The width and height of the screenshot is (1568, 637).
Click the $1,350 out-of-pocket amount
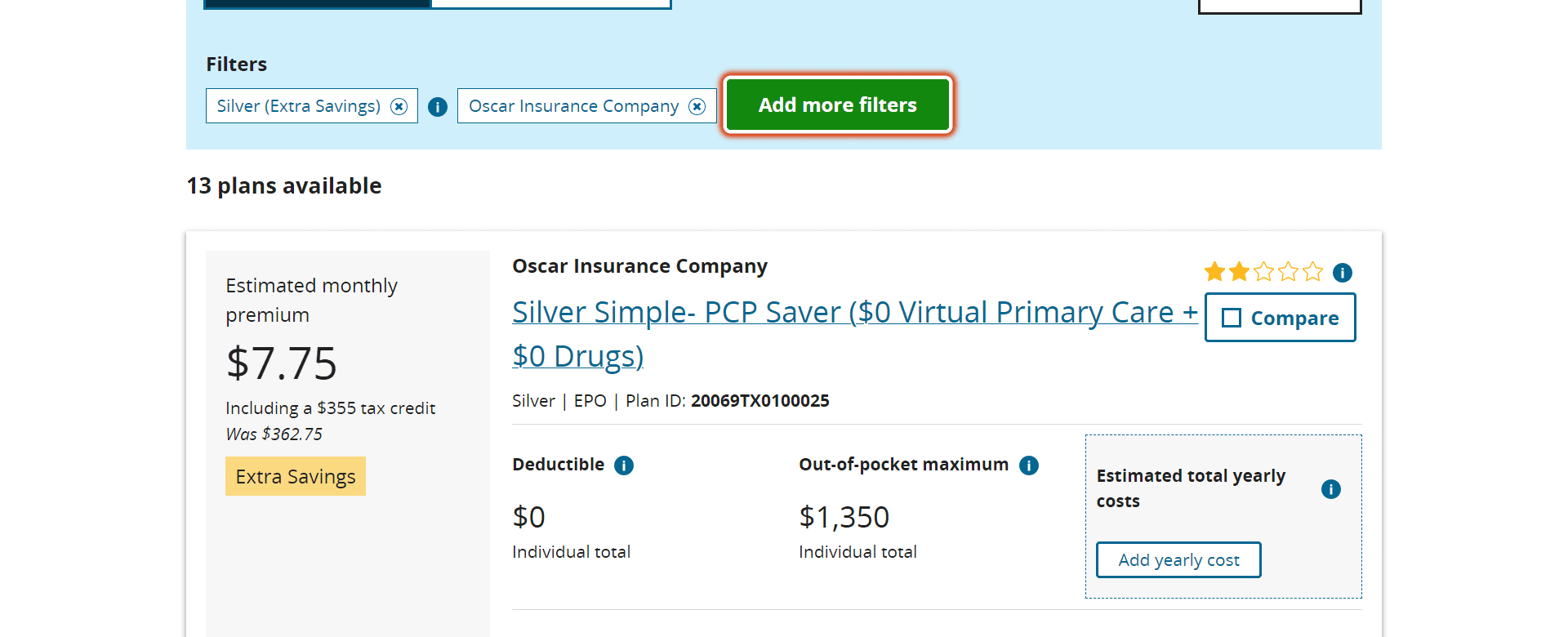844,517
